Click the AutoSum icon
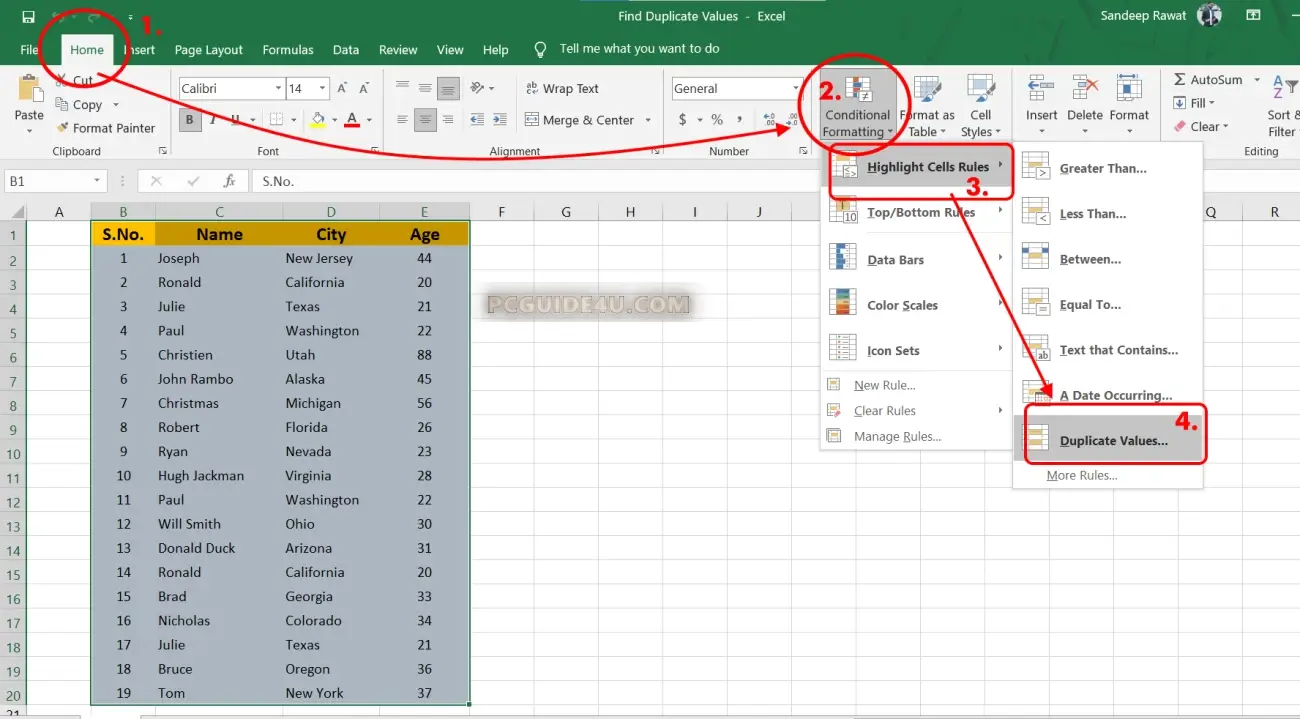The image size is (1300, 719). click(1180, 80)
